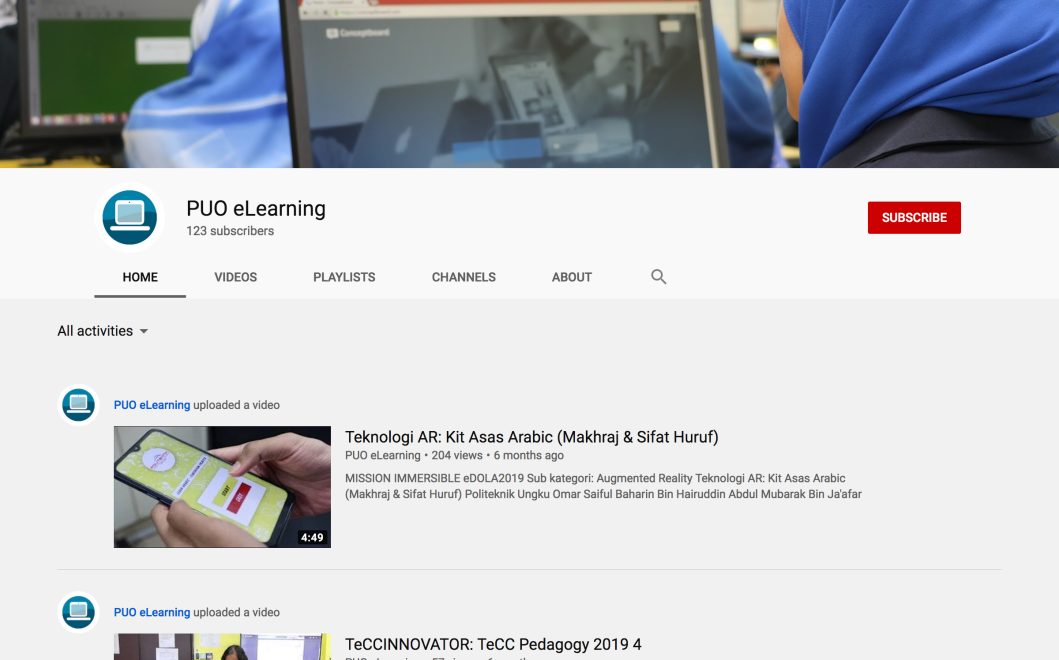Click the PUO eLearning link in second activity header
The width and height of the screenshot is (1059, 660).
pos(152,612)
